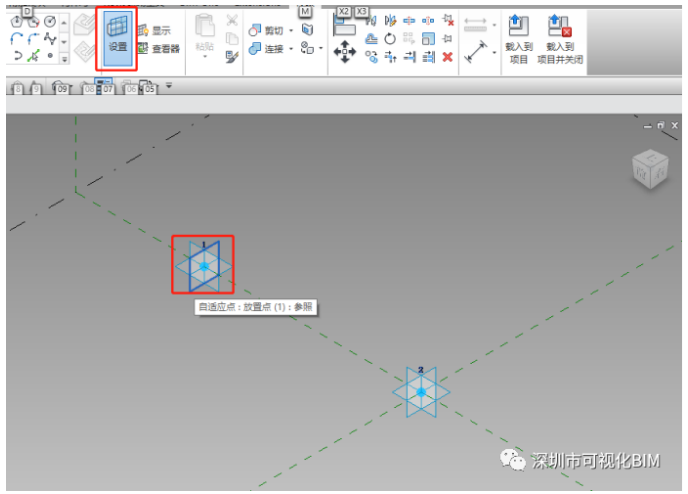Select the circumscribed polygon draw tool

tap(33, 21)
